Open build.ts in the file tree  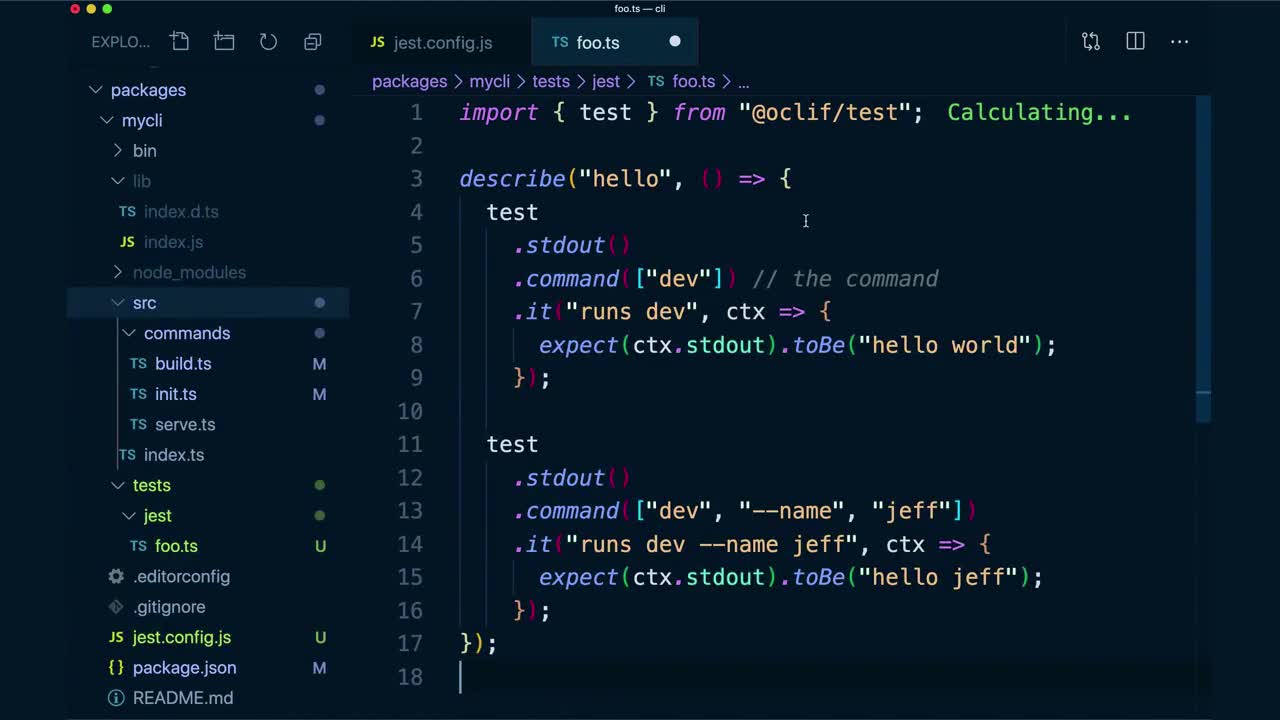tap(182, 364)
